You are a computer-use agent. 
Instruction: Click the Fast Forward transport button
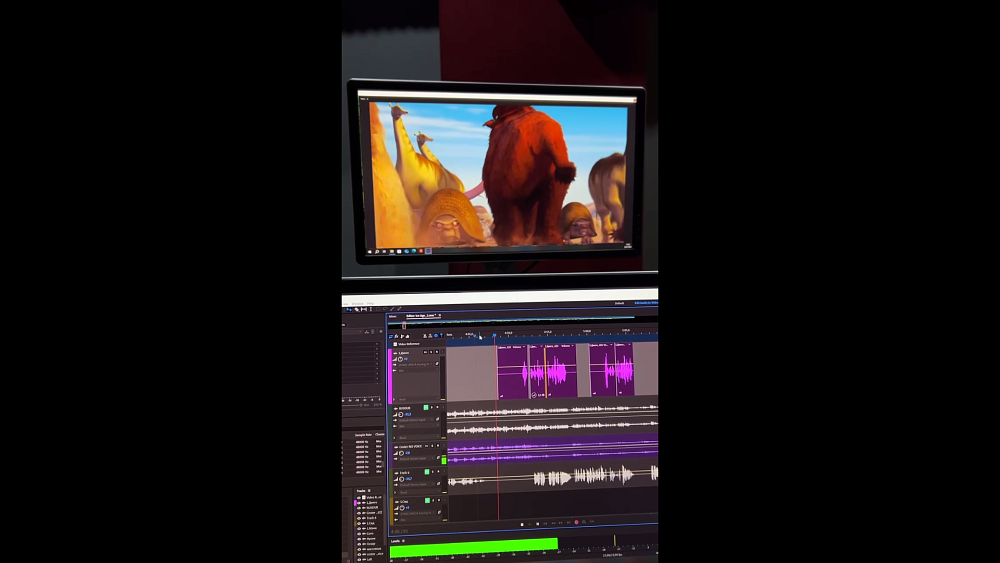click(561, 523)
